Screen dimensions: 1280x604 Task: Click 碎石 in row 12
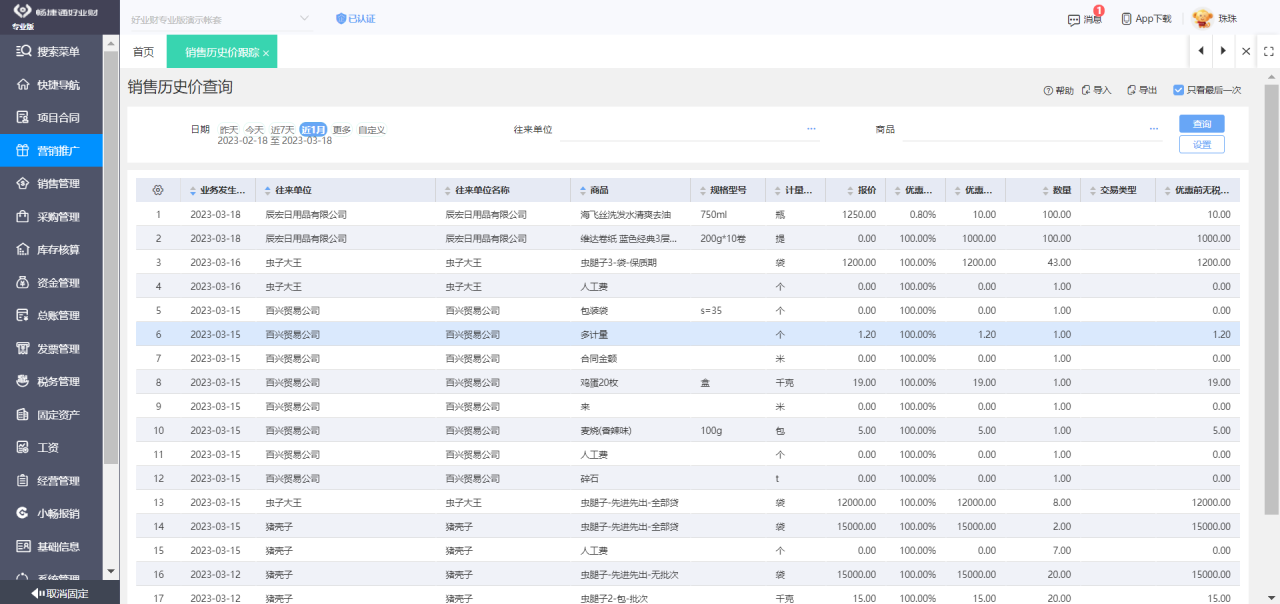click(589, 478)
